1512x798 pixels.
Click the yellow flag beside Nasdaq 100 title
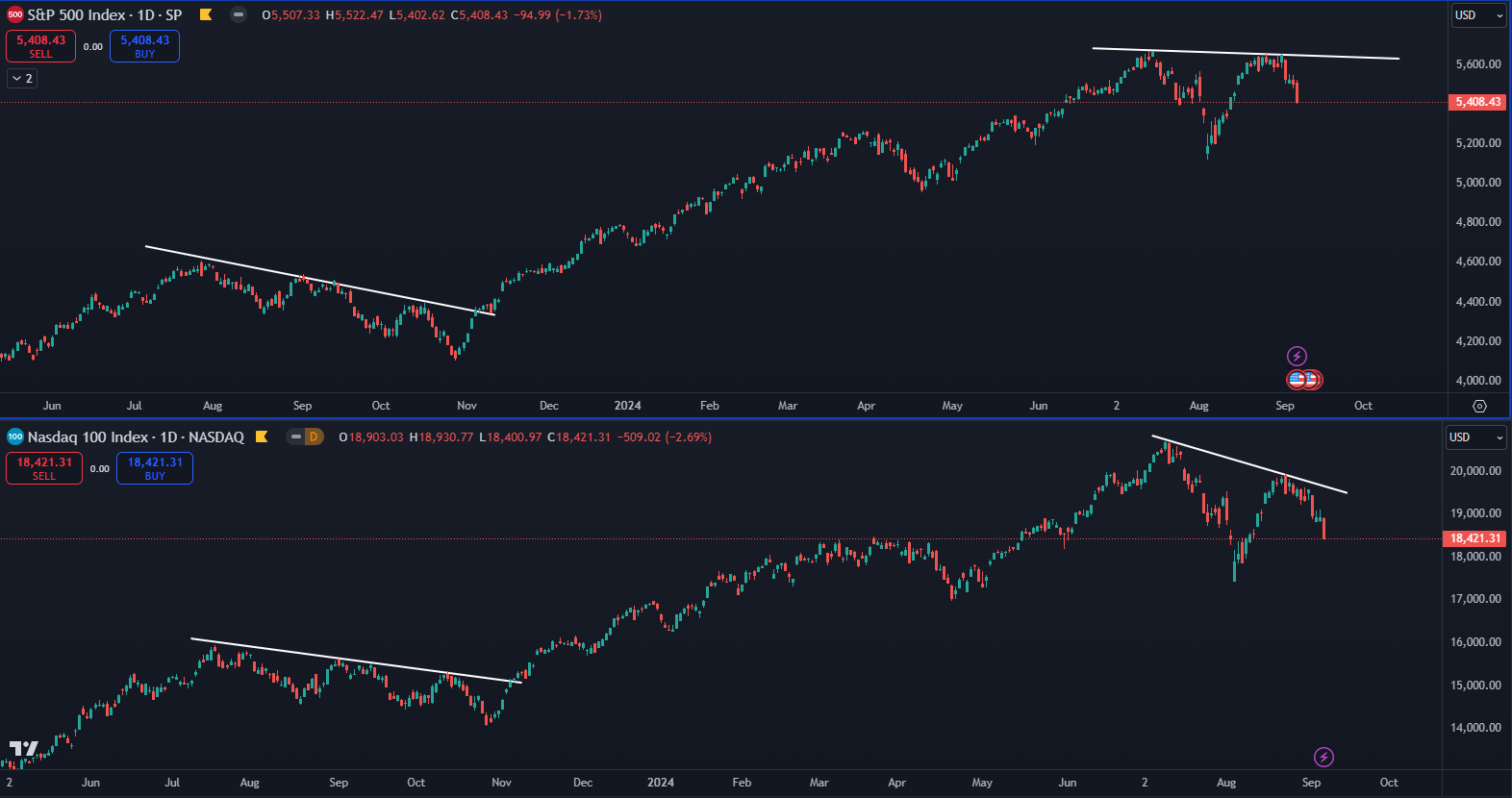click(262, 436)
